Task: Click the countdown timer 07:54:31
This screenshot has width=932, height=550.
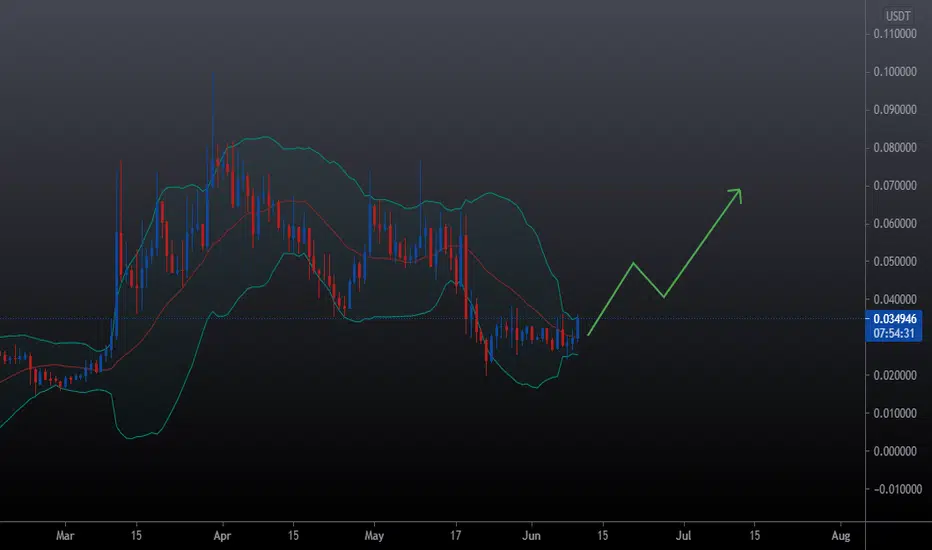Action: tap(893, 333)
